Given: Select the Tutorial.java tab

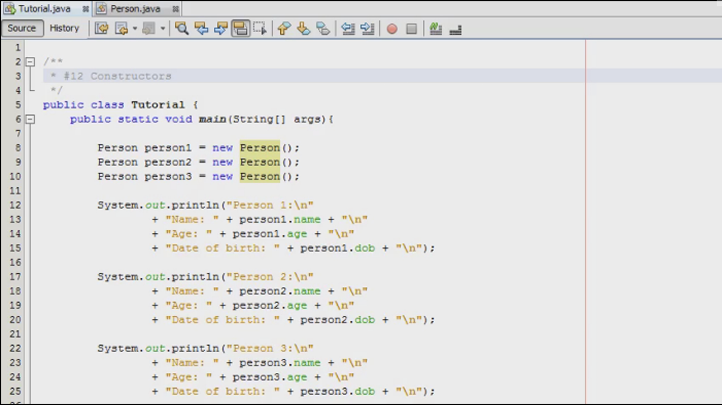Looking at the screenshot, I should [45, 9].
